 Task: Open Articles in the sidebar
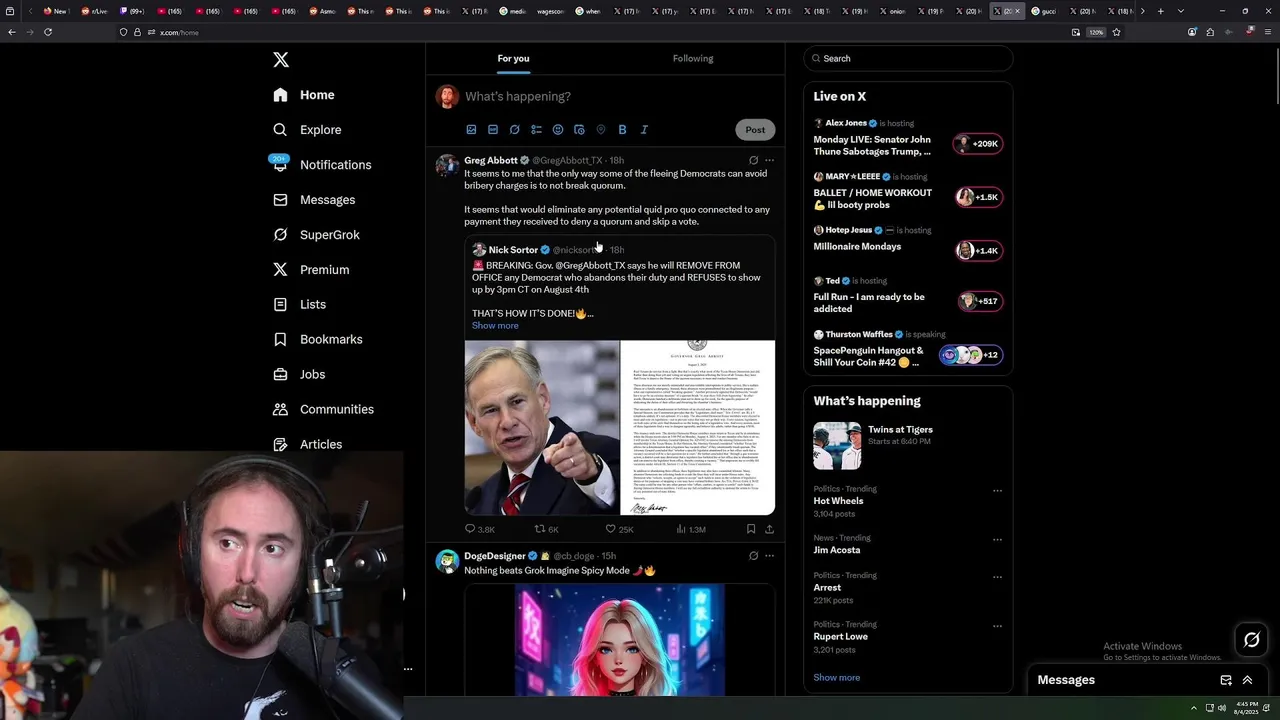(308, 444)
